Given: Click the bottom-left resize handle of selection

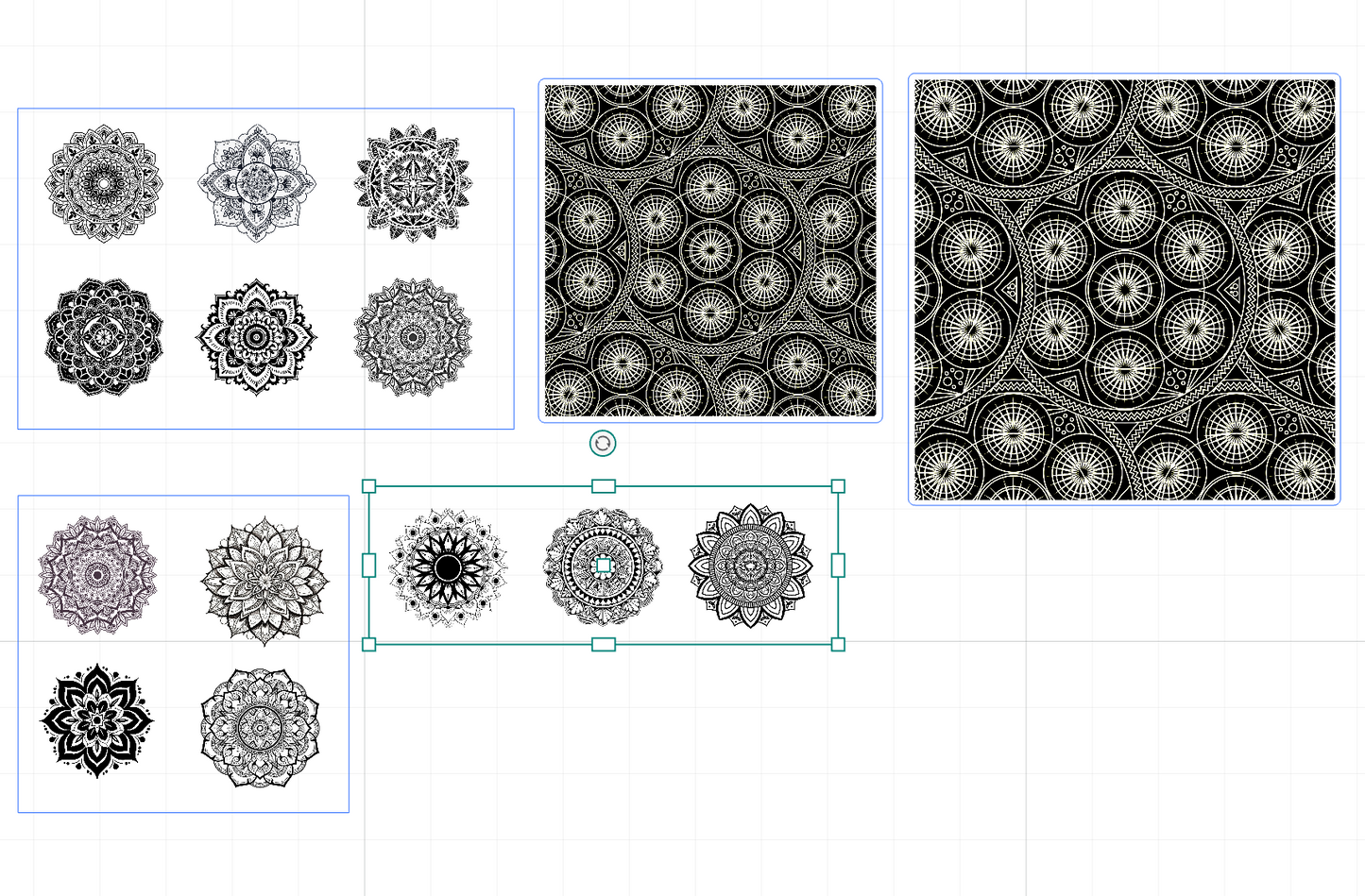Looking at the screenshot, I should coord(369,645).
